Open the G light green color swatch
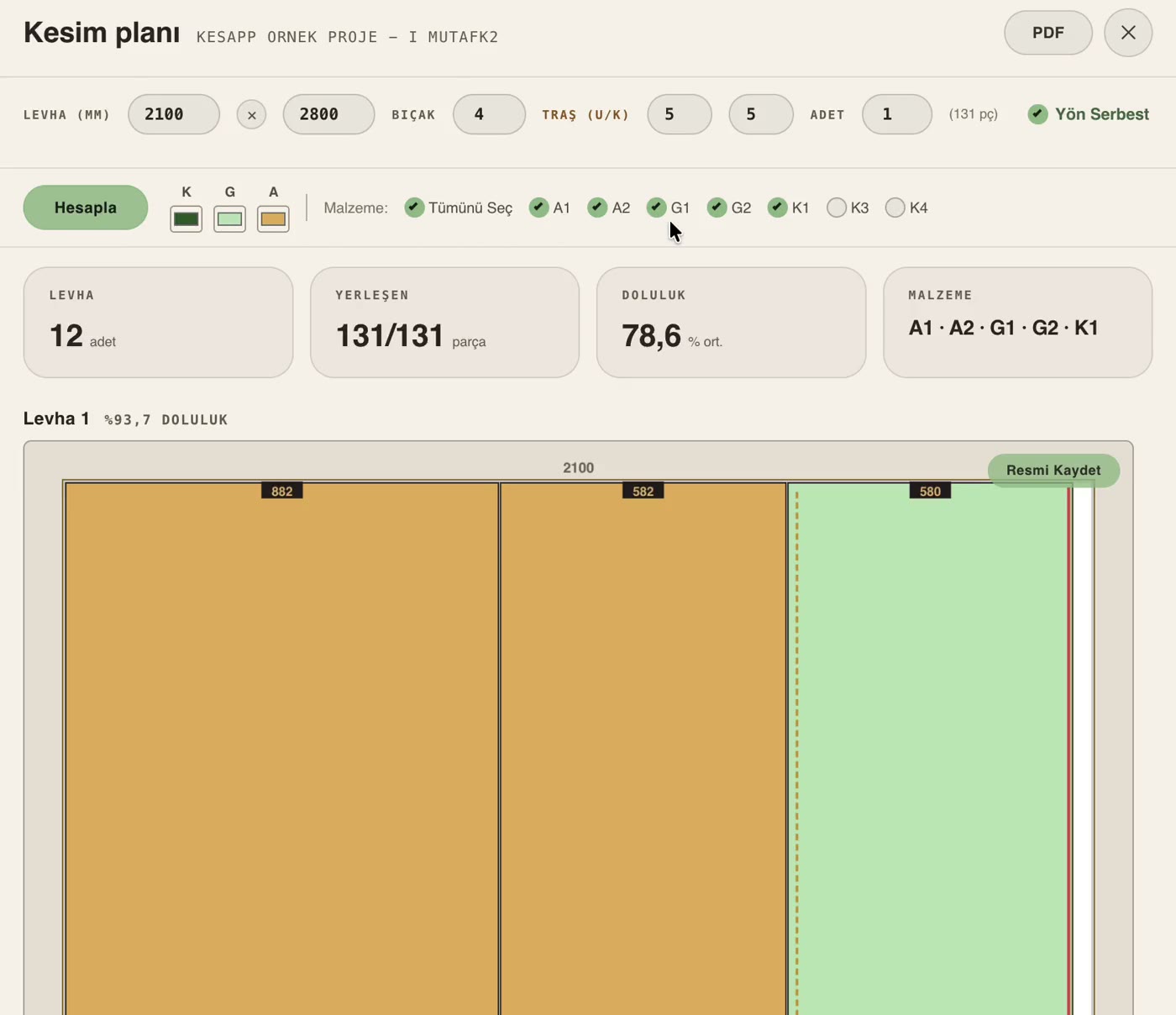1176x1015 pixels. pyautogui.click(x=230, y=219)
